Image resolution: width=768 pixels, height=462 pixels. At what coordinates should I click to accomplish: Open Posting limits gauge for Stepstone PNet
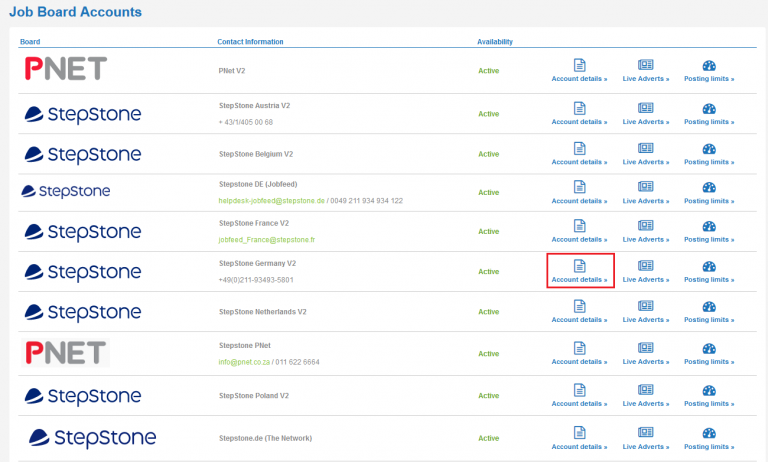tap(709, 348)
